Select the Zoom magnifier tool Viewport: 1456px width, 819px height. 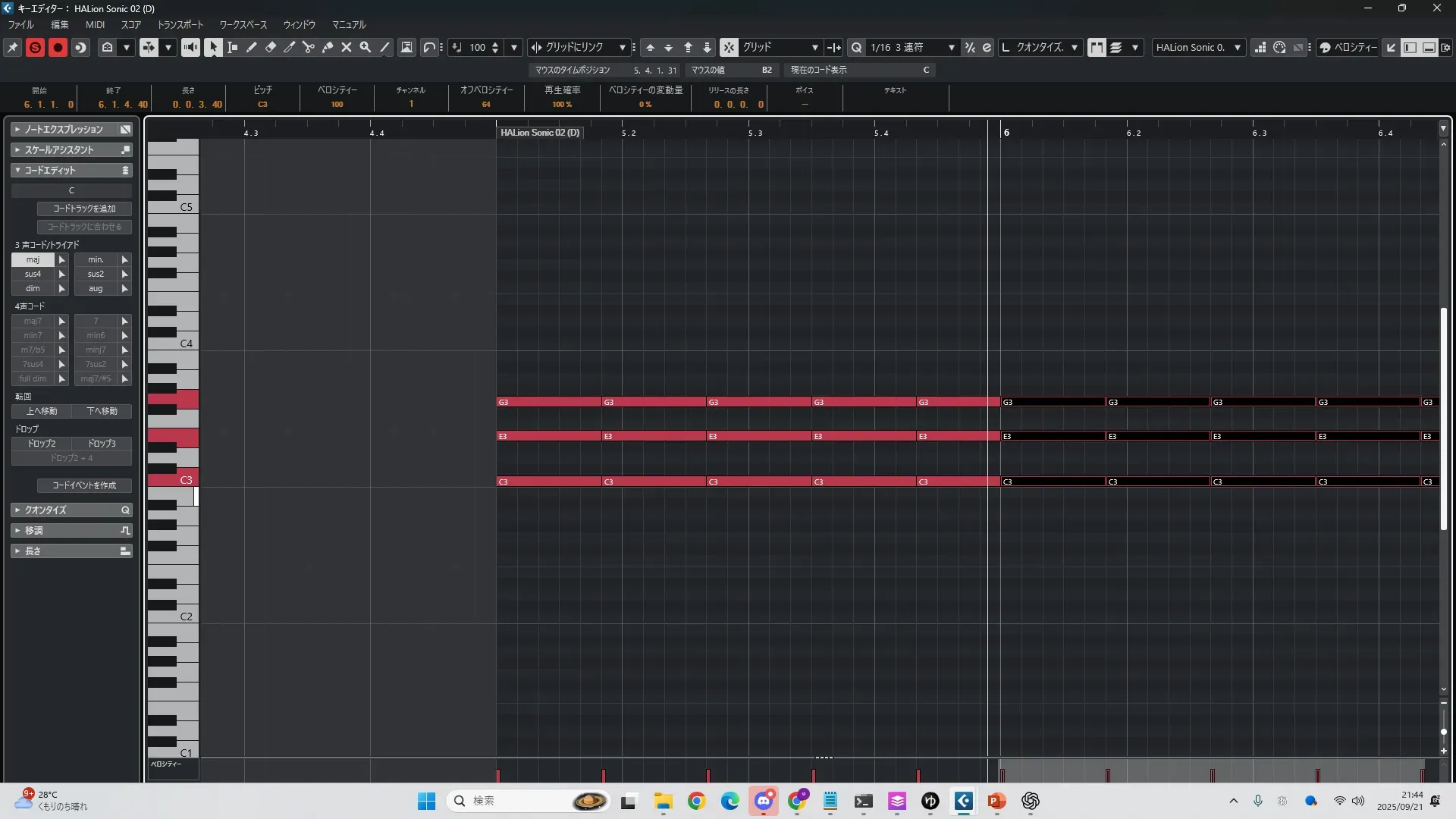[x=366, y=47]
